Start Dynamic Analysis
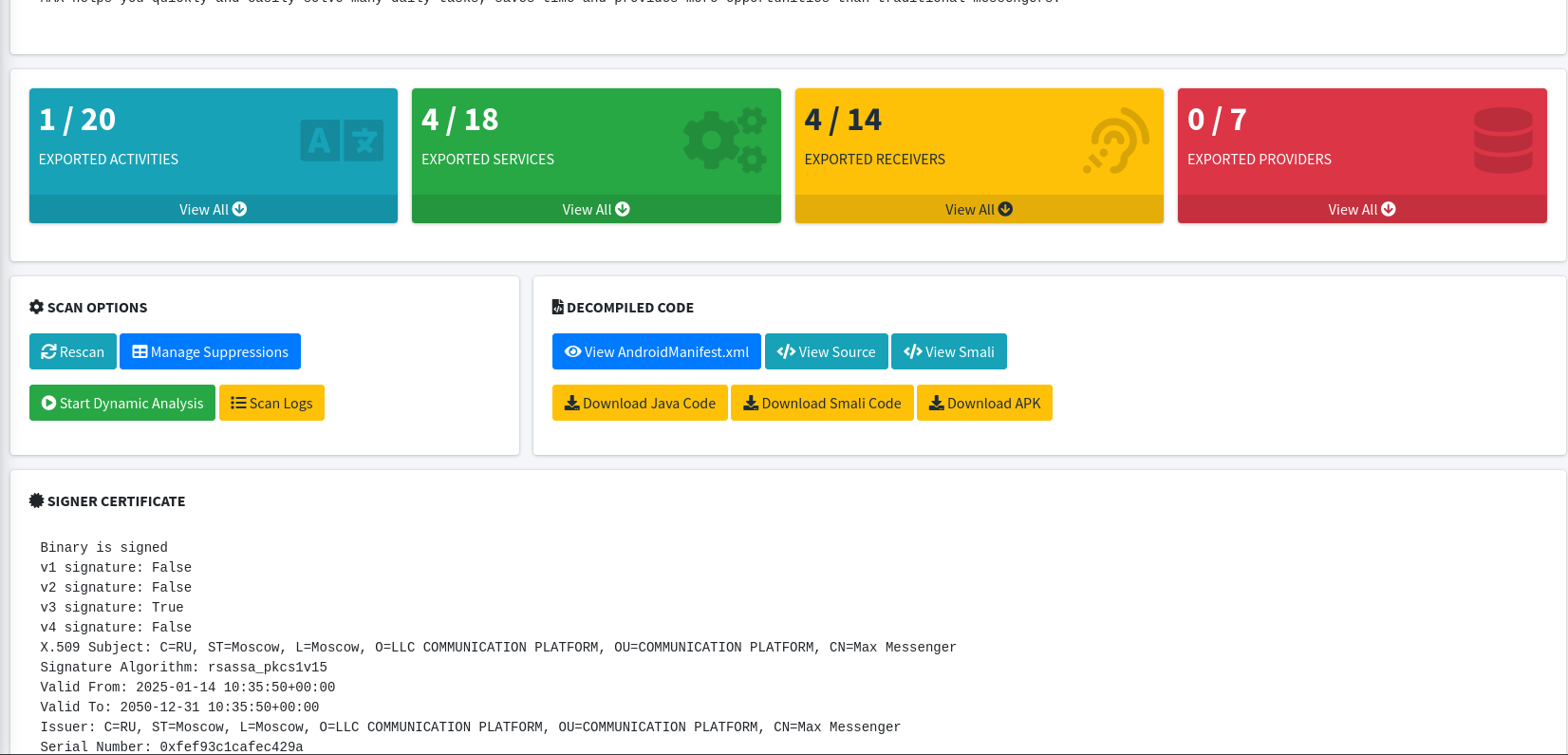Screen dimensions: 1568x755 click(122, 403)
